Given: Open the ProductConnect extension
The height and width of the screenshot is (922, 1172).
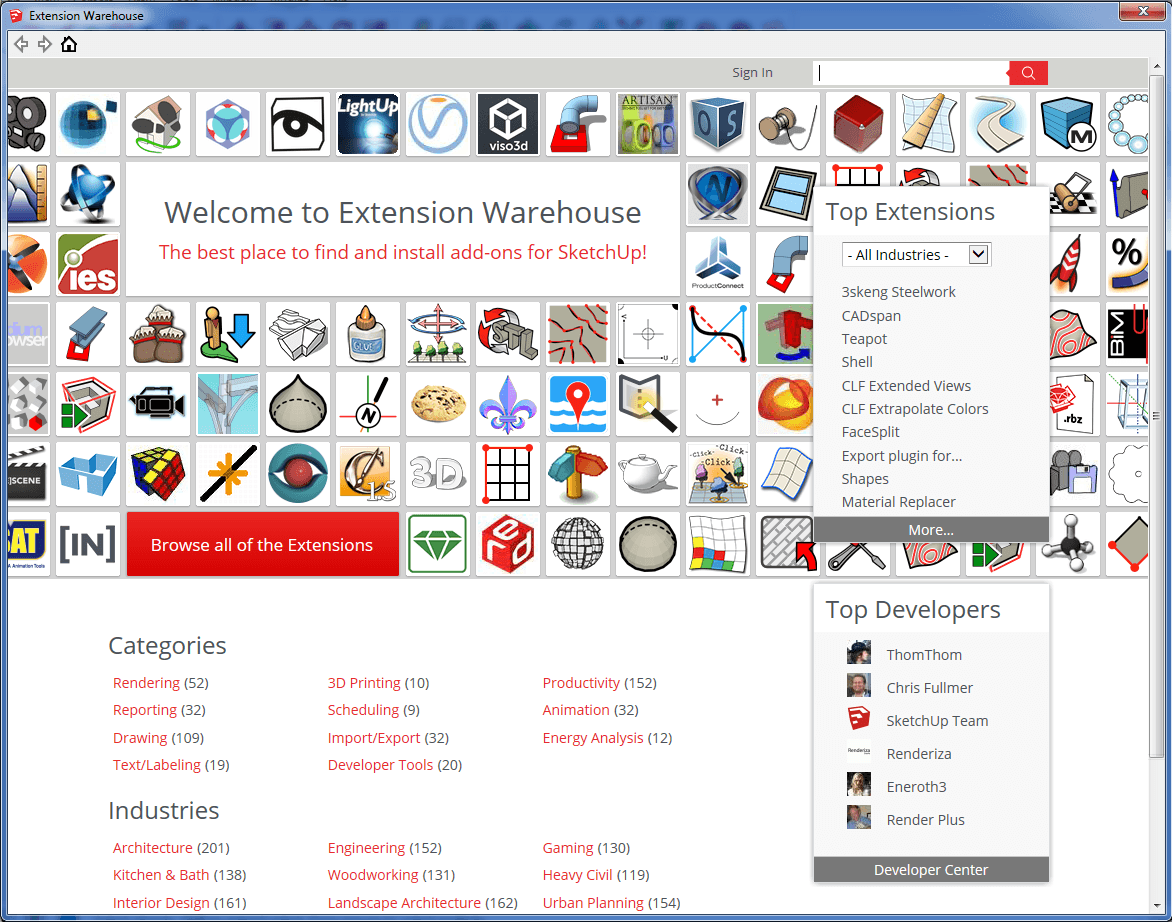Looking at the screenshot, I should click(718, 264).
